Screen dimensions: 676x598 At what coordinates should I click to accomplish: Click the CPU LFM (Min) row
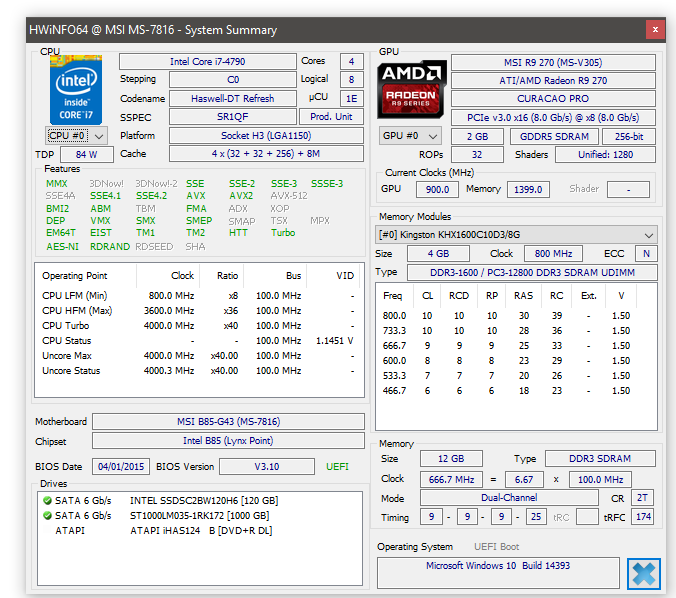click(x=198, y=296)
